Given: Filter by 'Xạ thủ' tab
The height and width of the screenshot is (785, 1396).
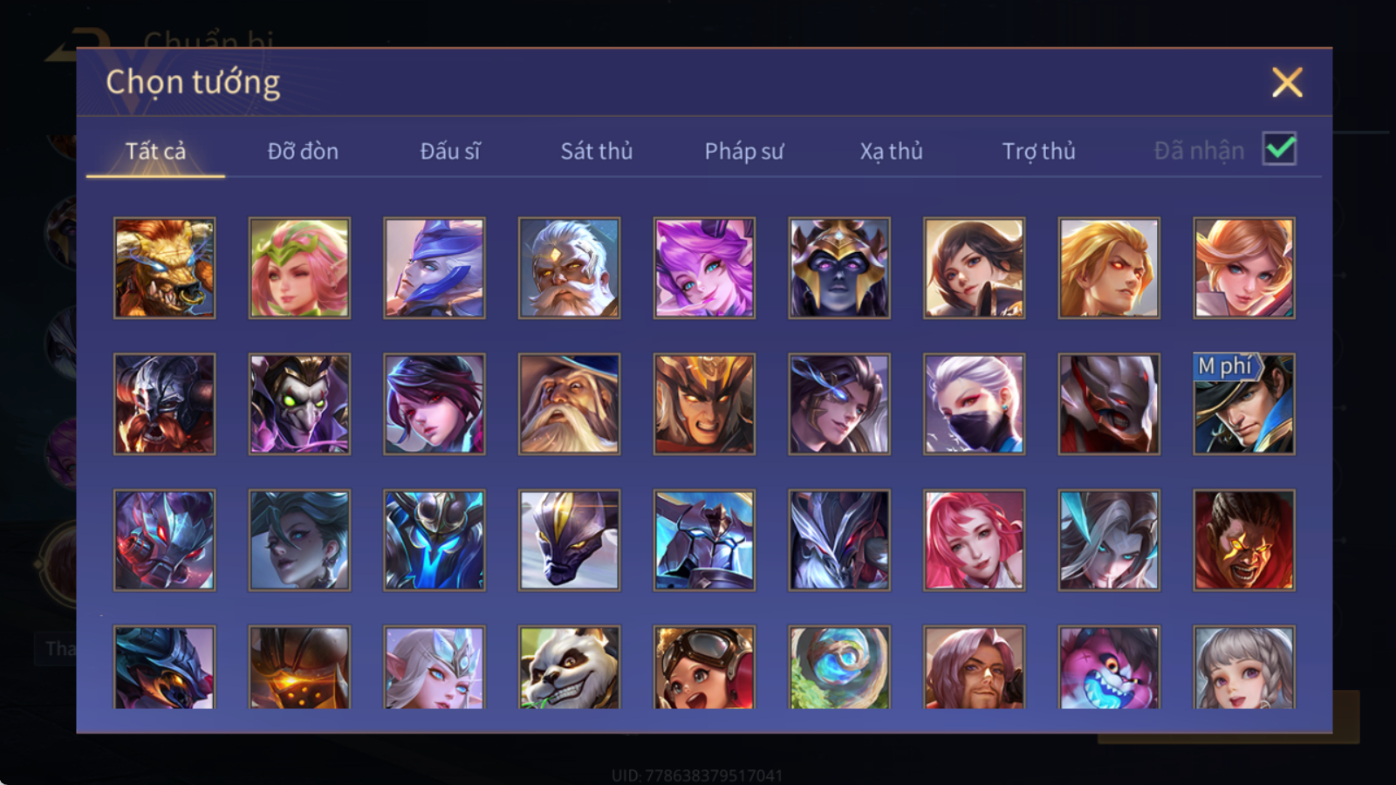Looking at the screenshot, I should (x=891, y=151).
